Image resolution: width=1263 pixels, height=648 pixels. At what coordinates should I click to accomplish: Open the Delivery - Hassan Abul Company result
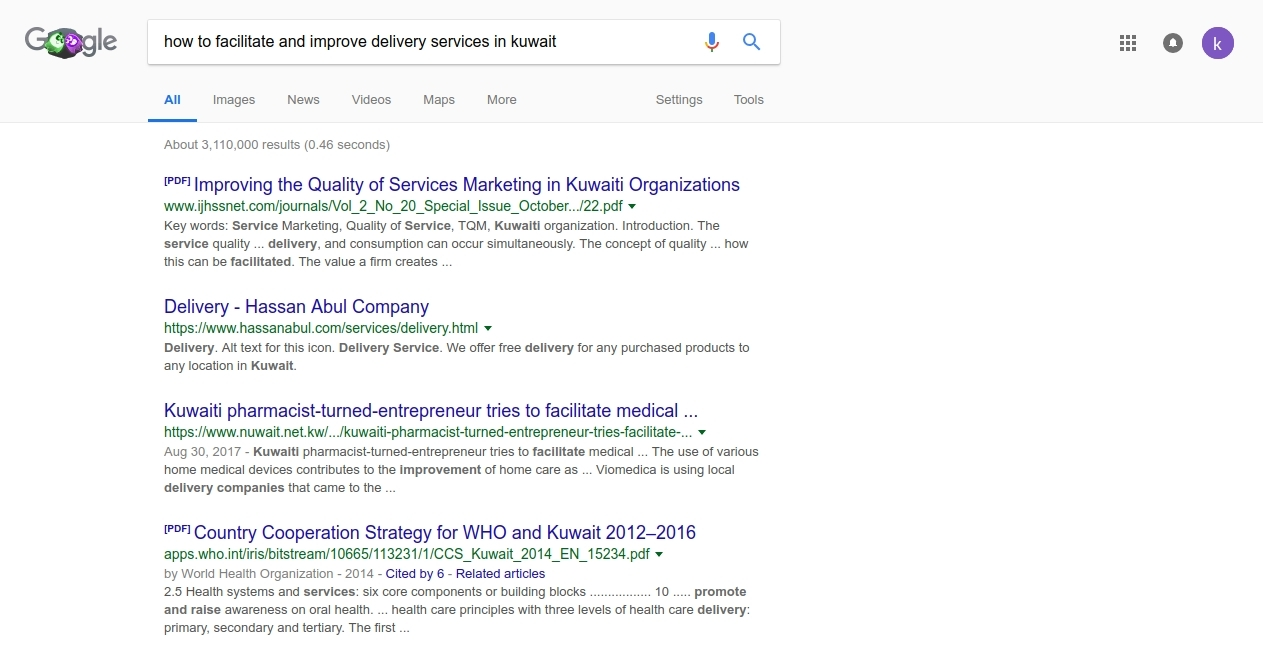click(x=296, y=307)
